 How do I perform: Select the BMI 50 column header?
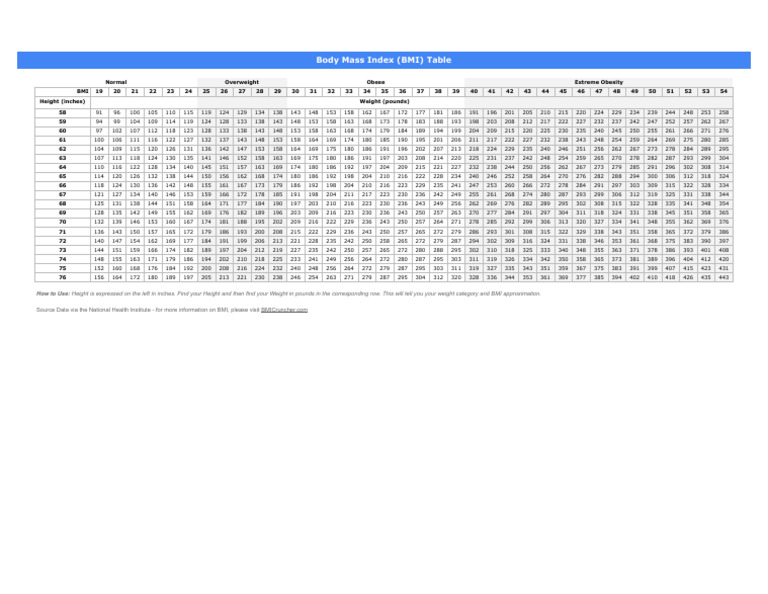point(652,92)
